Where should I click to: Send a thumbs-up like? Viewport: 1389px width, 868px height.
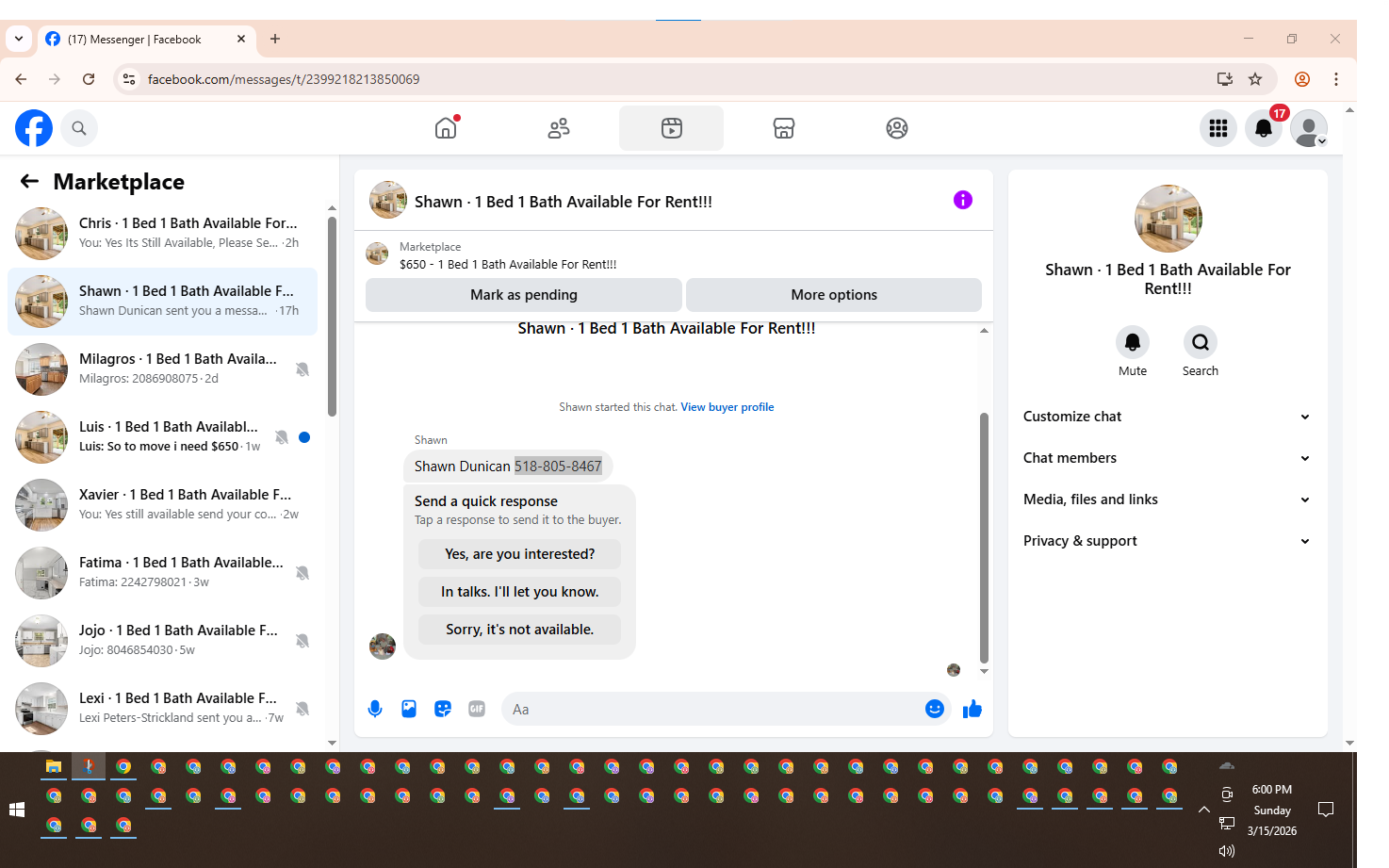pos(972,709)
